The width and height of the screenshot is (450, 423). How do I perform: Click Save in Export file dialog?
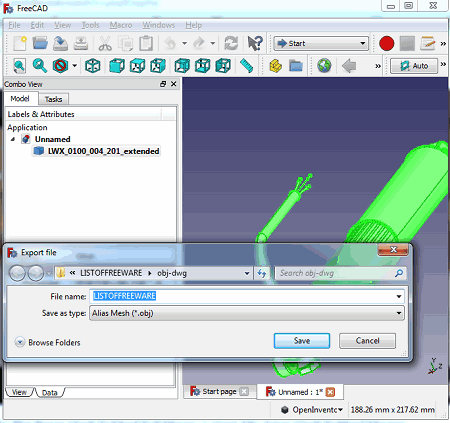[x=302, y=341]
